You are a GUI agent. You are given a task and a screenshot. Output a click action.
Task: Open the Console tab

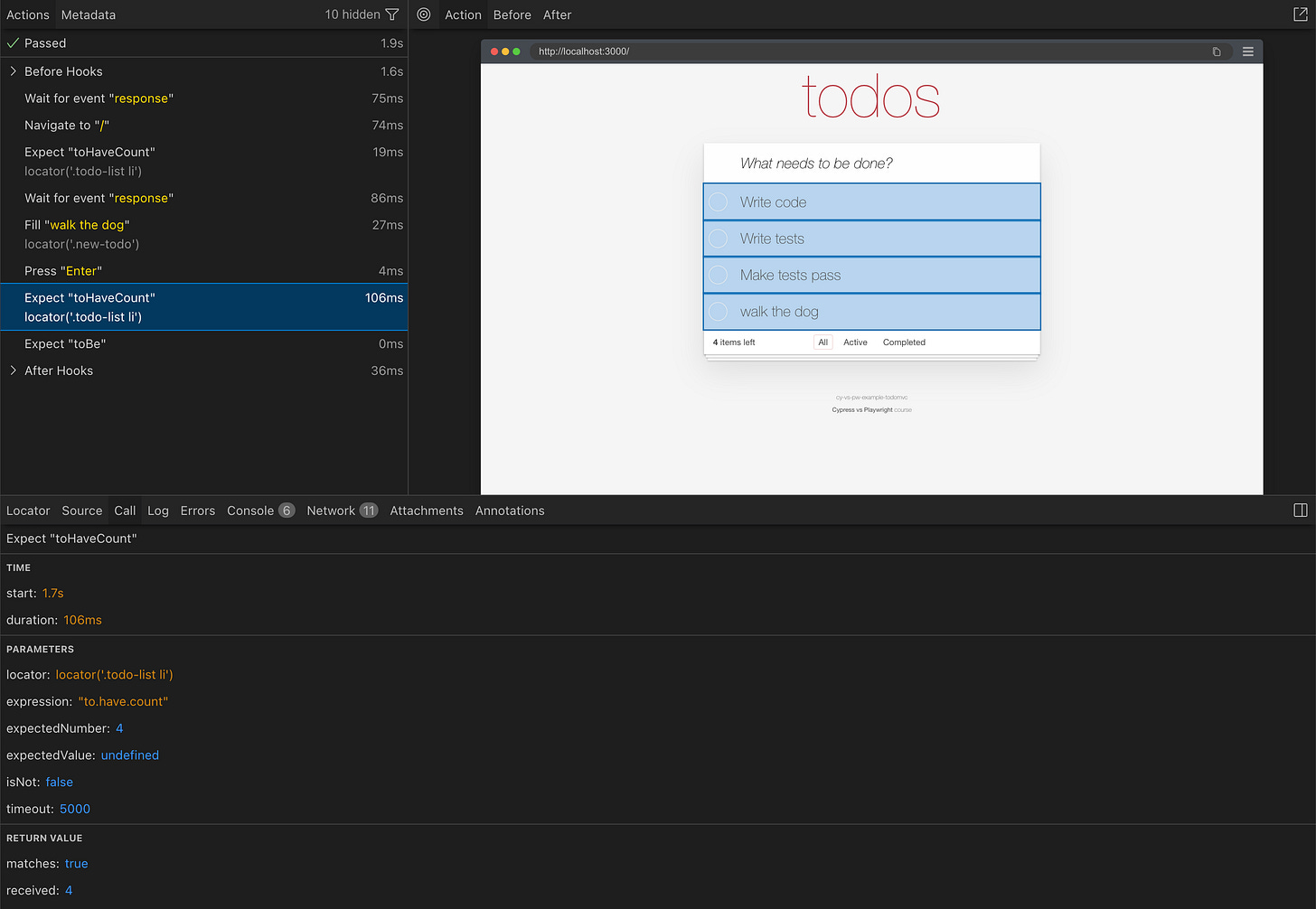pyautogui.click(x=260, y=511)
